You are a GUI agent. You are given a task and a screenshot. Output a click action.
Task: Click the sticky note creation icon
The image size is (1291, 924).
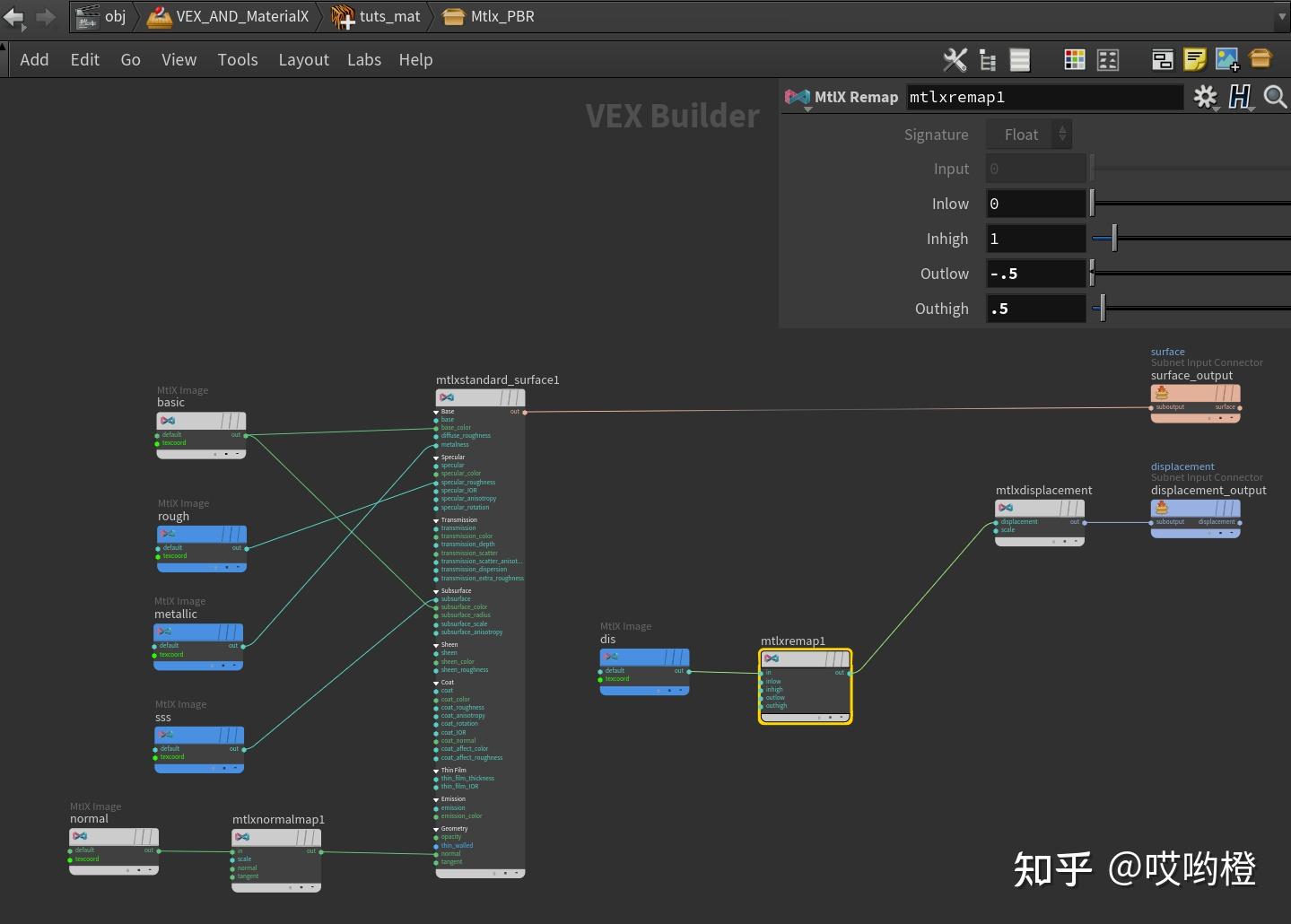(x=1194, y=59)
